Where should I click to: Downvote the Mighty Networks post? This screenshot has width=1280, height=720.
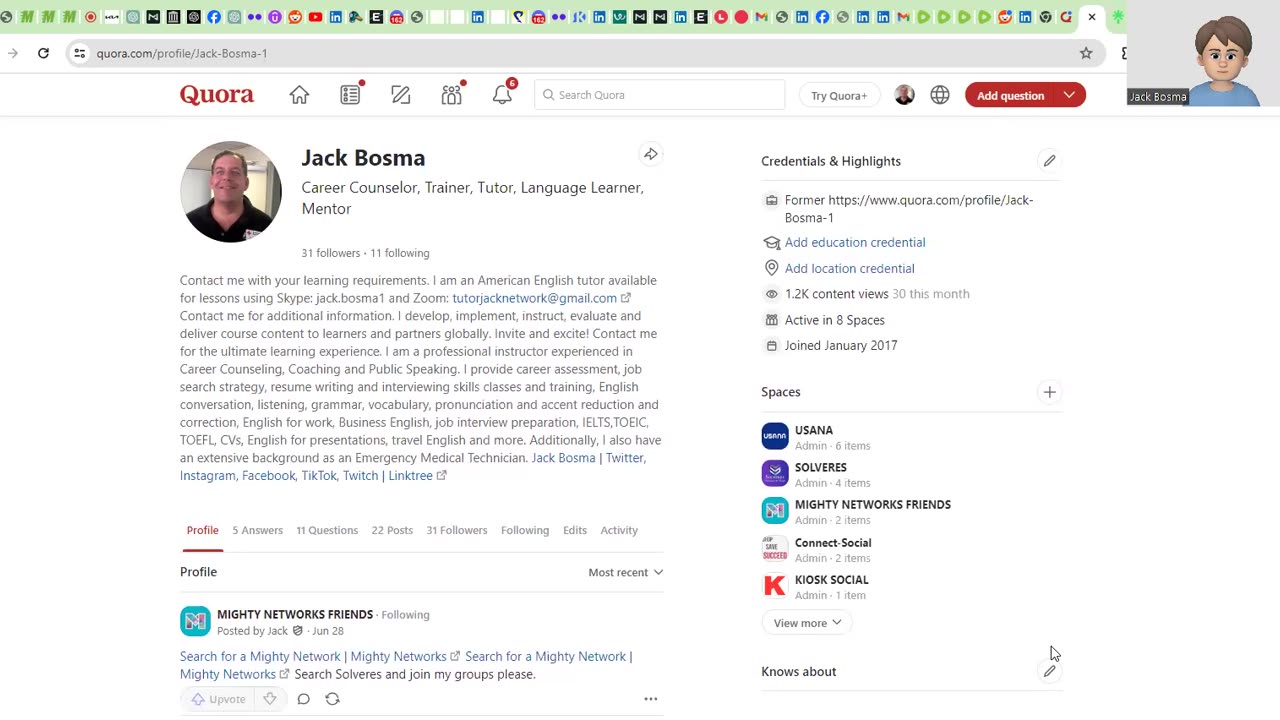tap(270, 699)
